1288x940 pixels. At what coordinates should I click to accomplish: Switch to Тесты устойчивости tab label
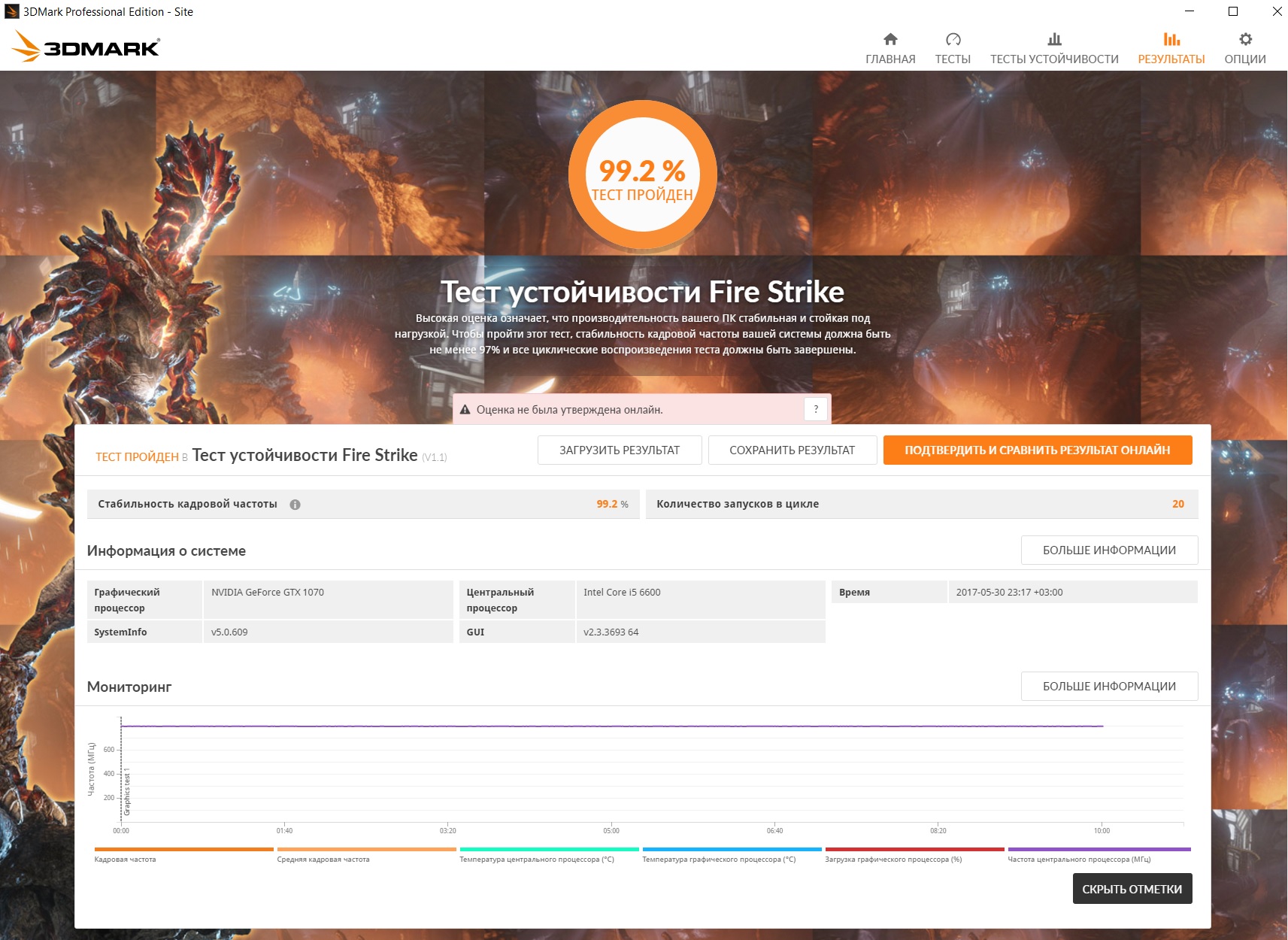click(x=1054, y=59)
